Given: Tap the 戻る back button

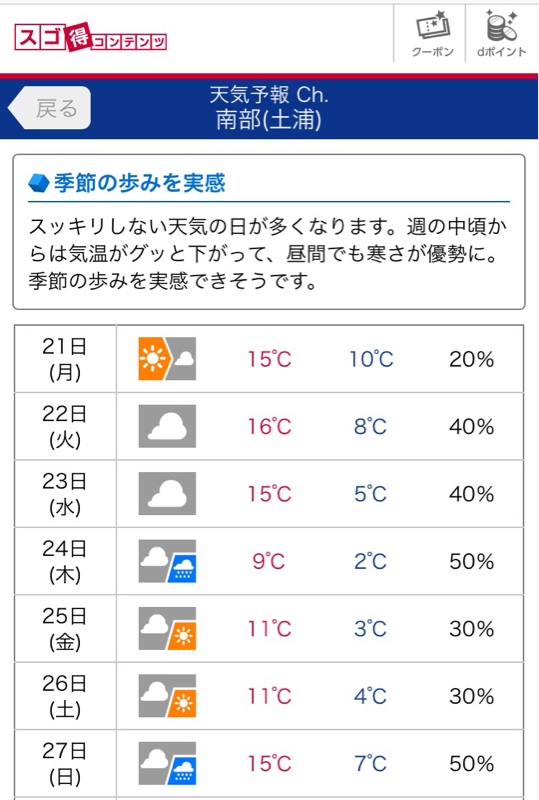Looking at the screenshot, I should coord(50,108).
